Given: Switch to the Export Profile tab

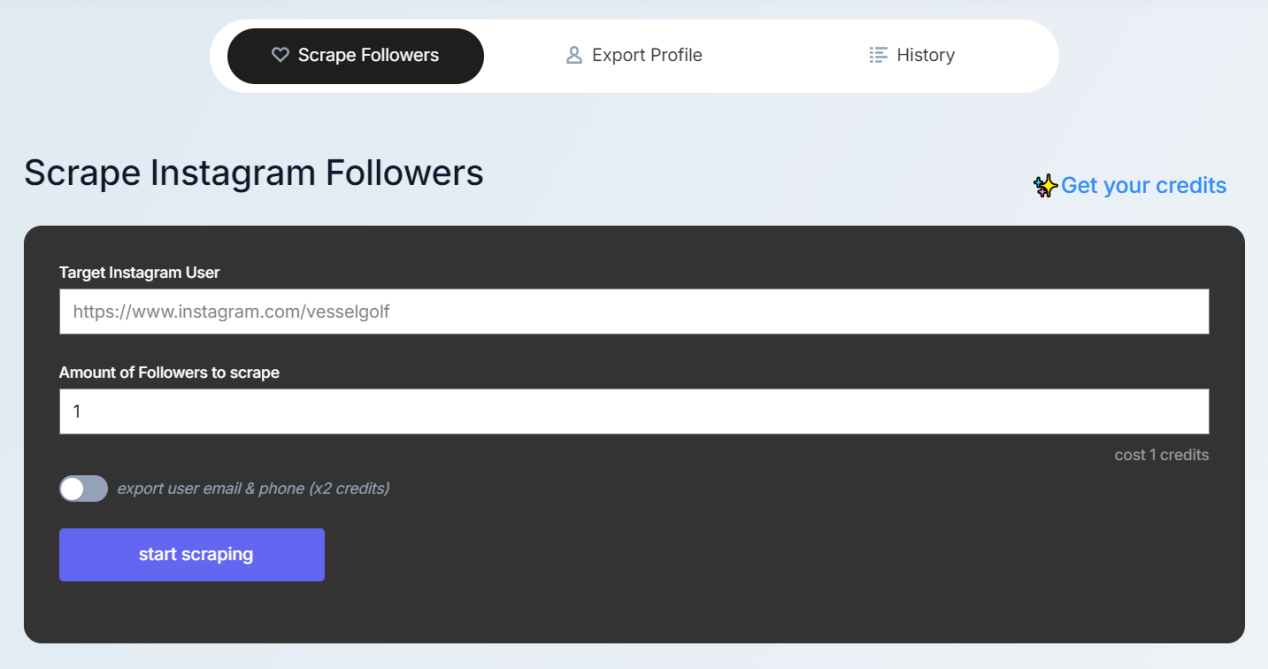Looking at the screenshot, I should 634,55.
